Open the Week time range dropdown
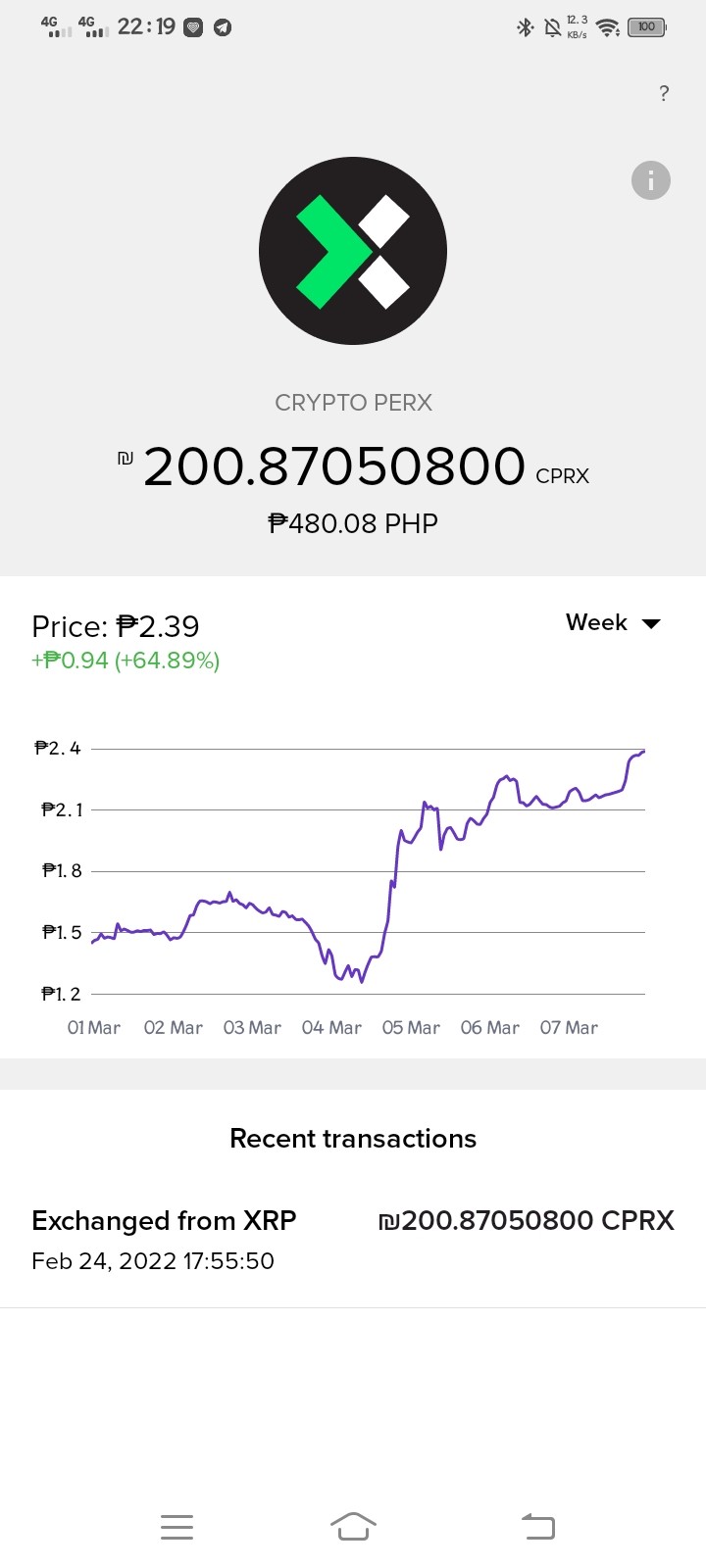Screen dimensions: 706x1568 click(x=614, y=622)
